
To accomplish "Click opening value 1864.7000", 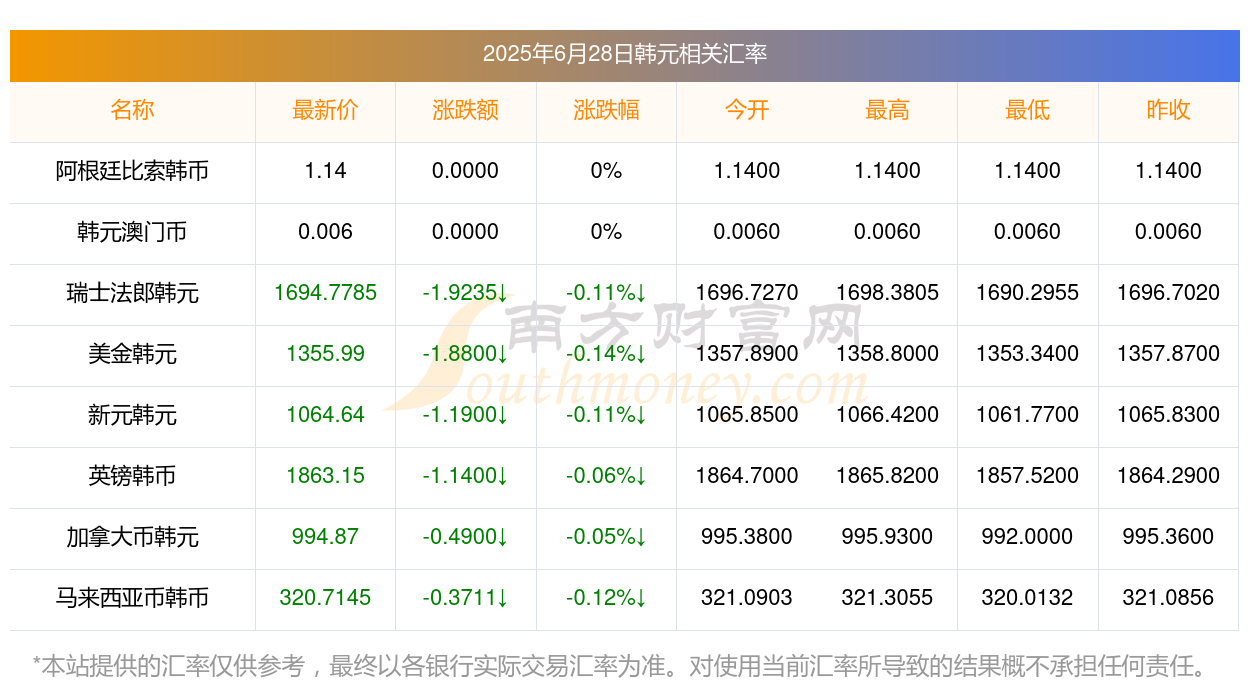I will (747, 476).
